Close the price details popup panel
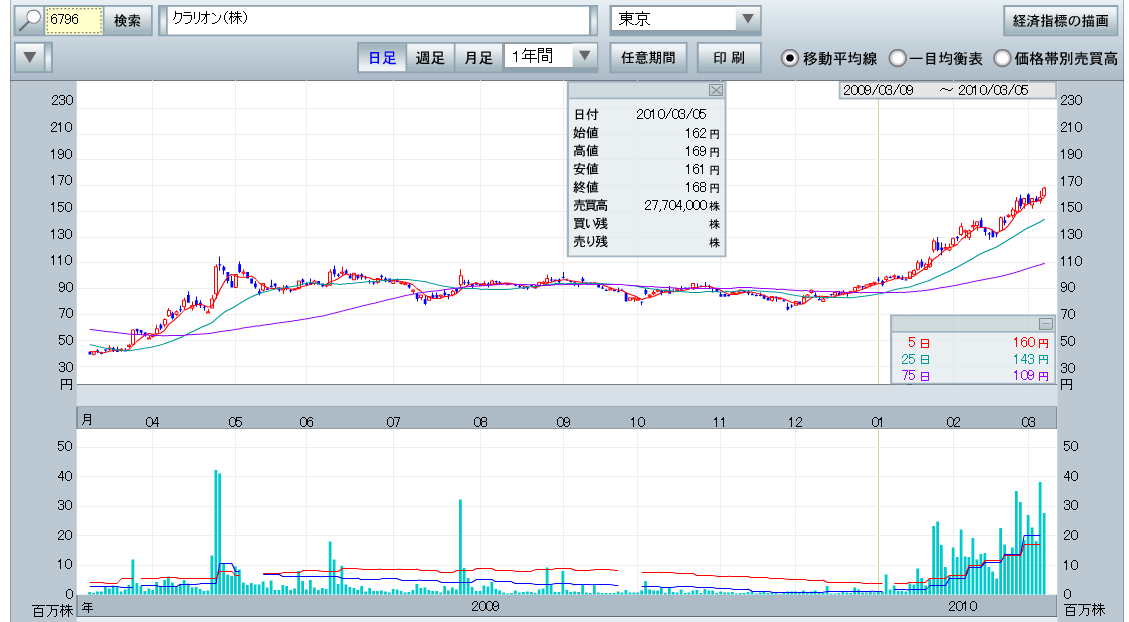 (715, 90)
